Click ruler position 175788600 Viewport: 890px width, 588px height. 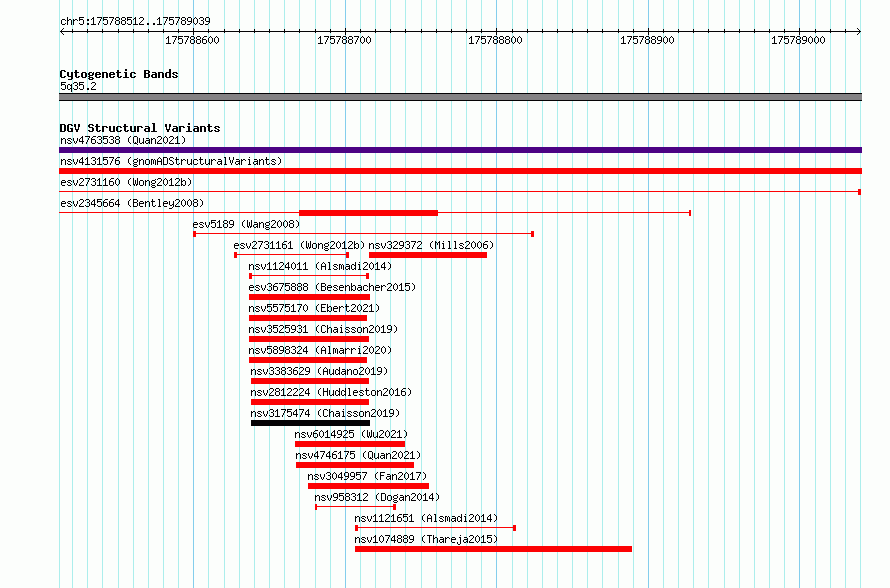point(192,40)
